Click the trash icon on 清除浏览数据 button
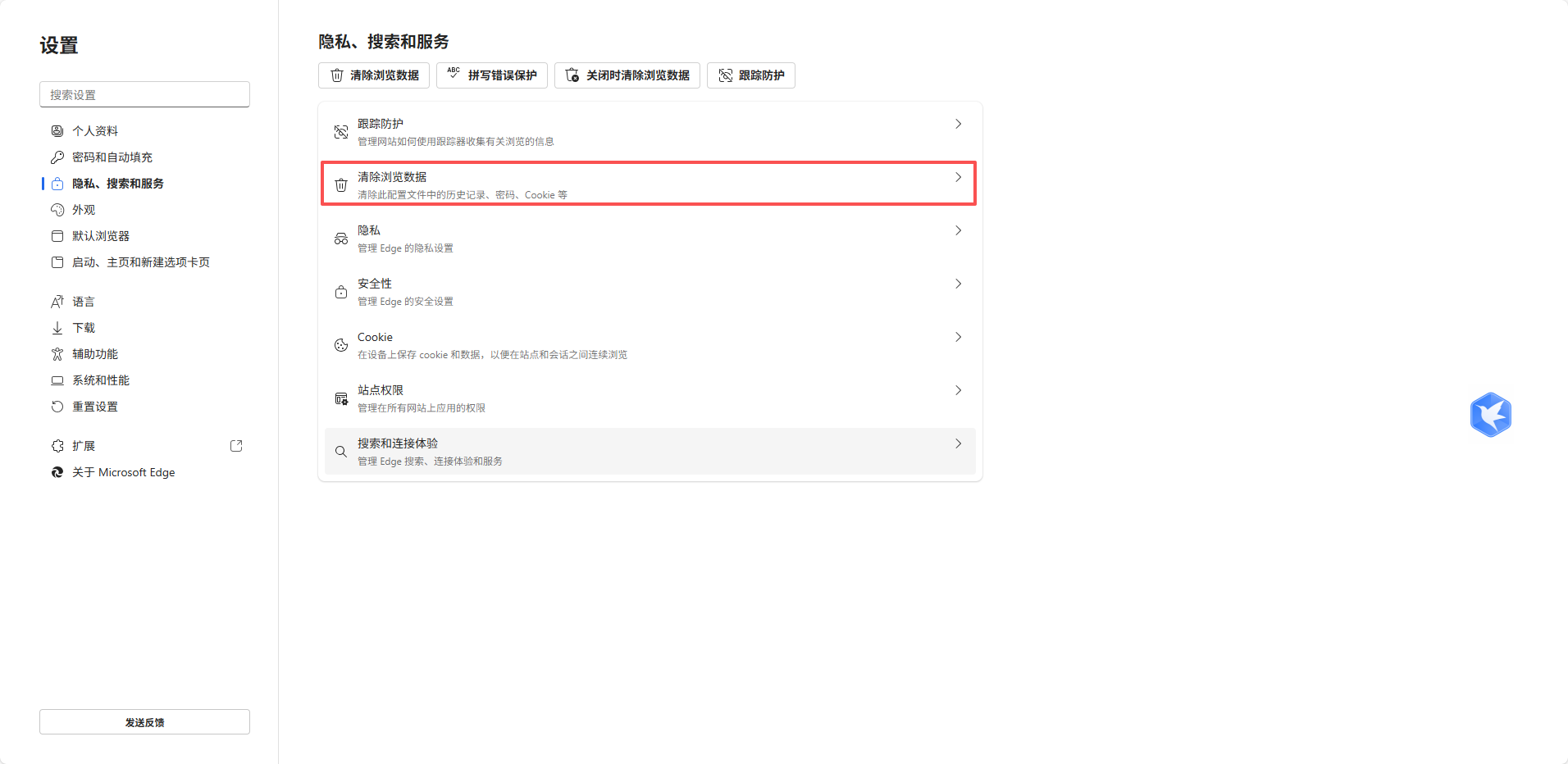Screen dimensions: 1568x764 click(336, 75)
